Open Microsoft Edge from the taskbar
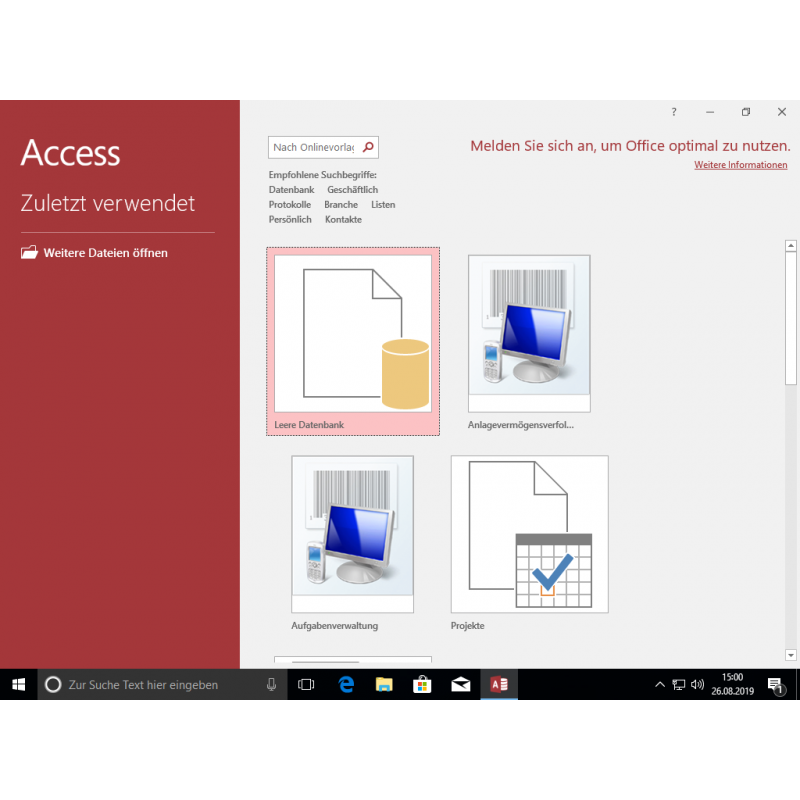The image size is (800, 800). [x=346, y=685]
